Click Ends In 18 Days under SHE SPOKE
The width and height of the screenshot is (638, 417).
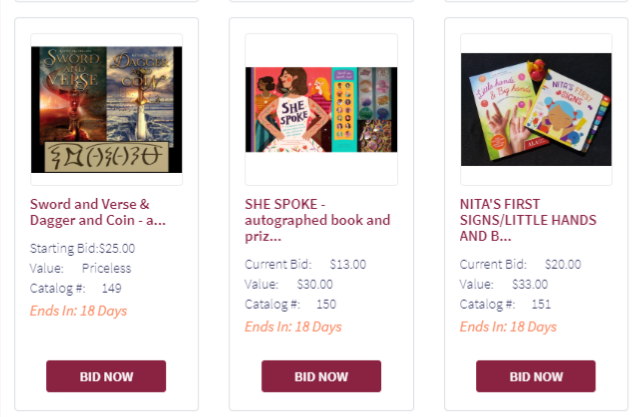pyautogui.click(x=293, y=327)
